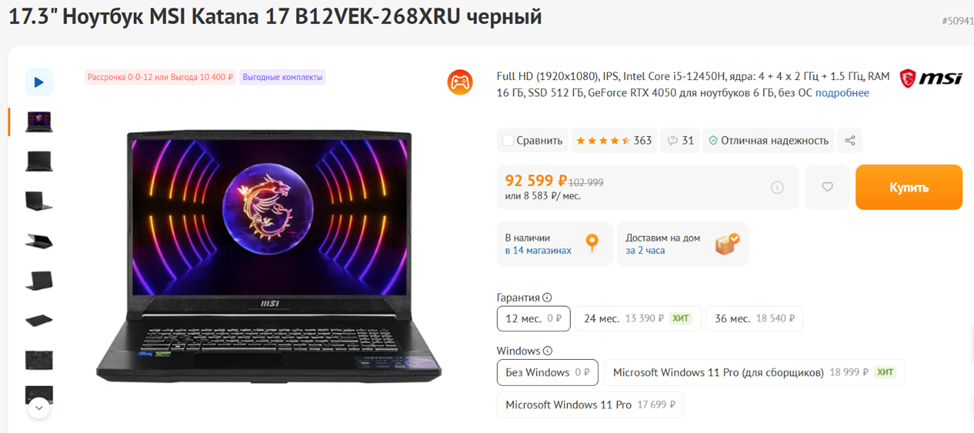Open the 31 comments icon
Screen dimensions: 974x433
coord(680,140)
